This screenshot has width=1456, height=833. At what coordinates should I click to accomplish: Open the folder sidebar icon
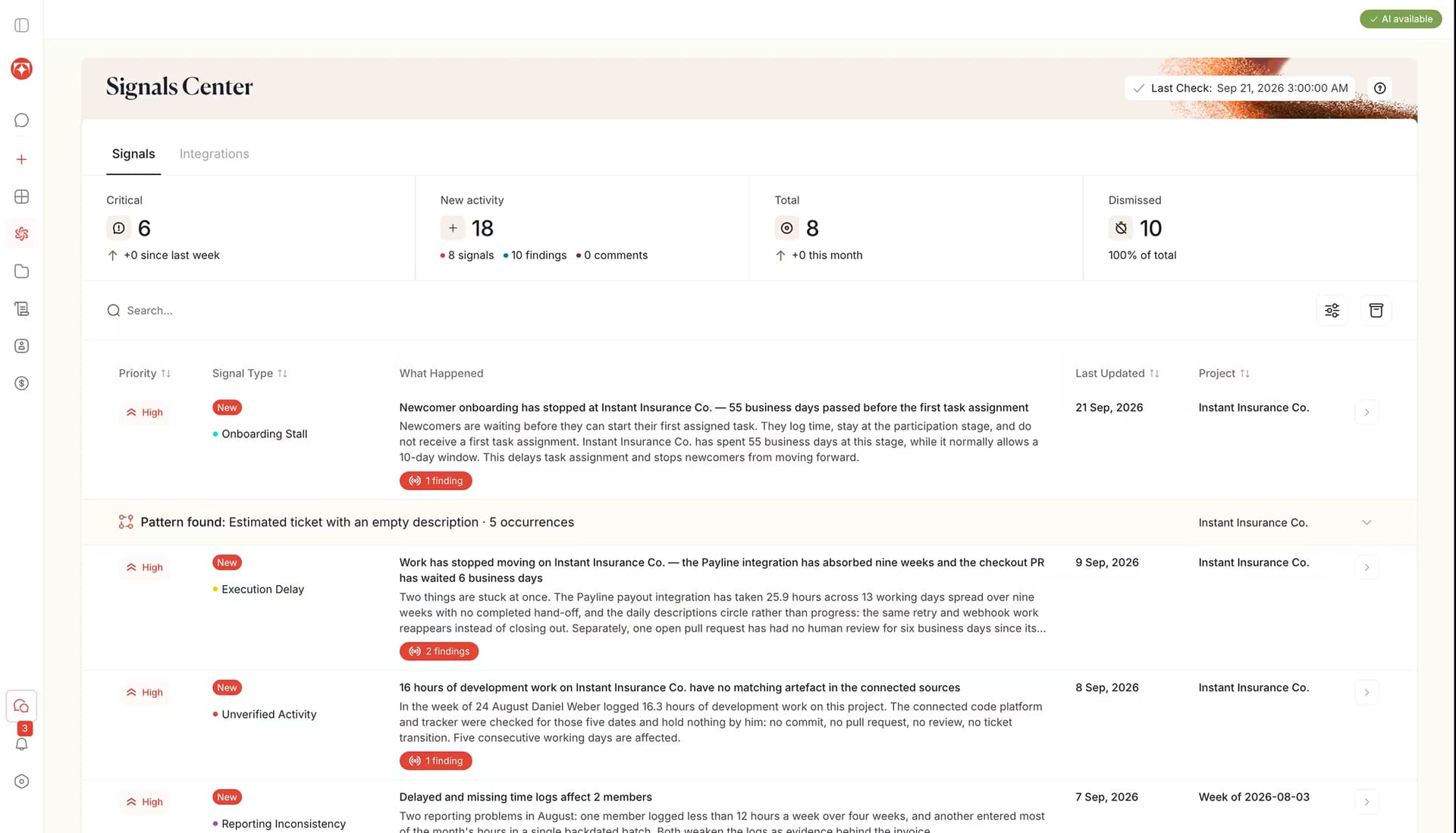pyautogui.click(x=21, y=271)
